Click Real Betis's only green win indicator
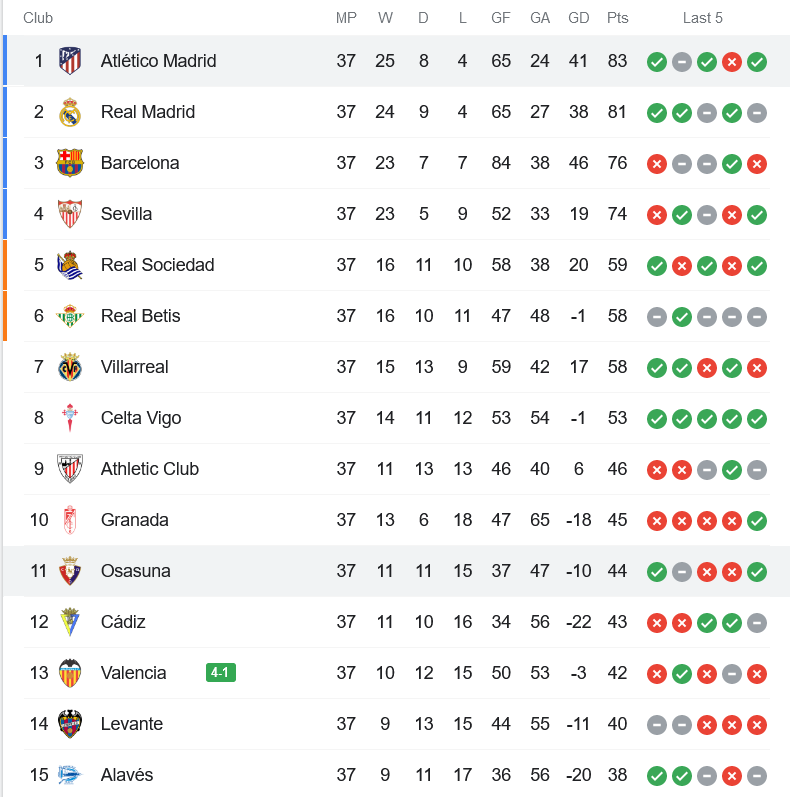Screen dimensions: 790x797 [682, 317]
